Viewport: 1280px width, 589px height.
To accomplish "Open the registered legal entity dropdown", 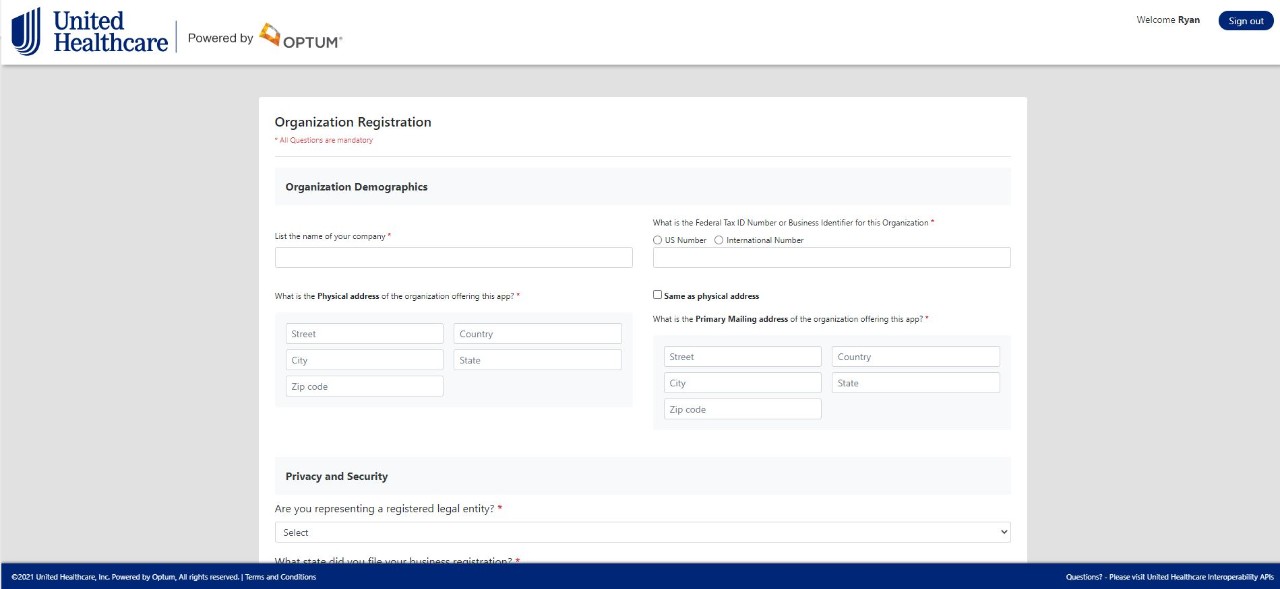I will tap(642, 532).
